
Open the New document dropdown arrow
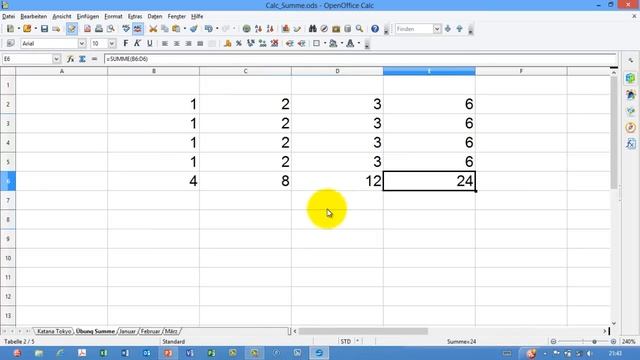19,29
